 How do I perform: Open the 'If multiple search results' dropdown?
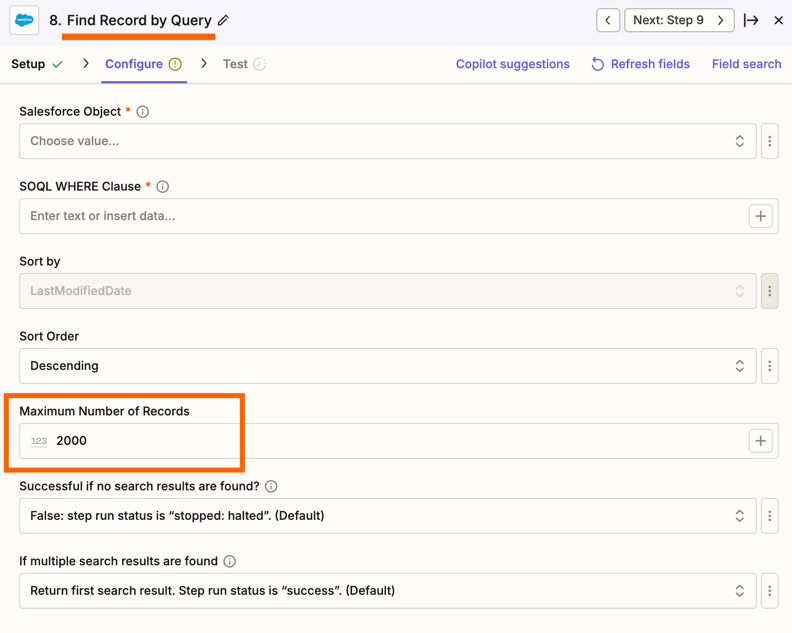[387, 591]
